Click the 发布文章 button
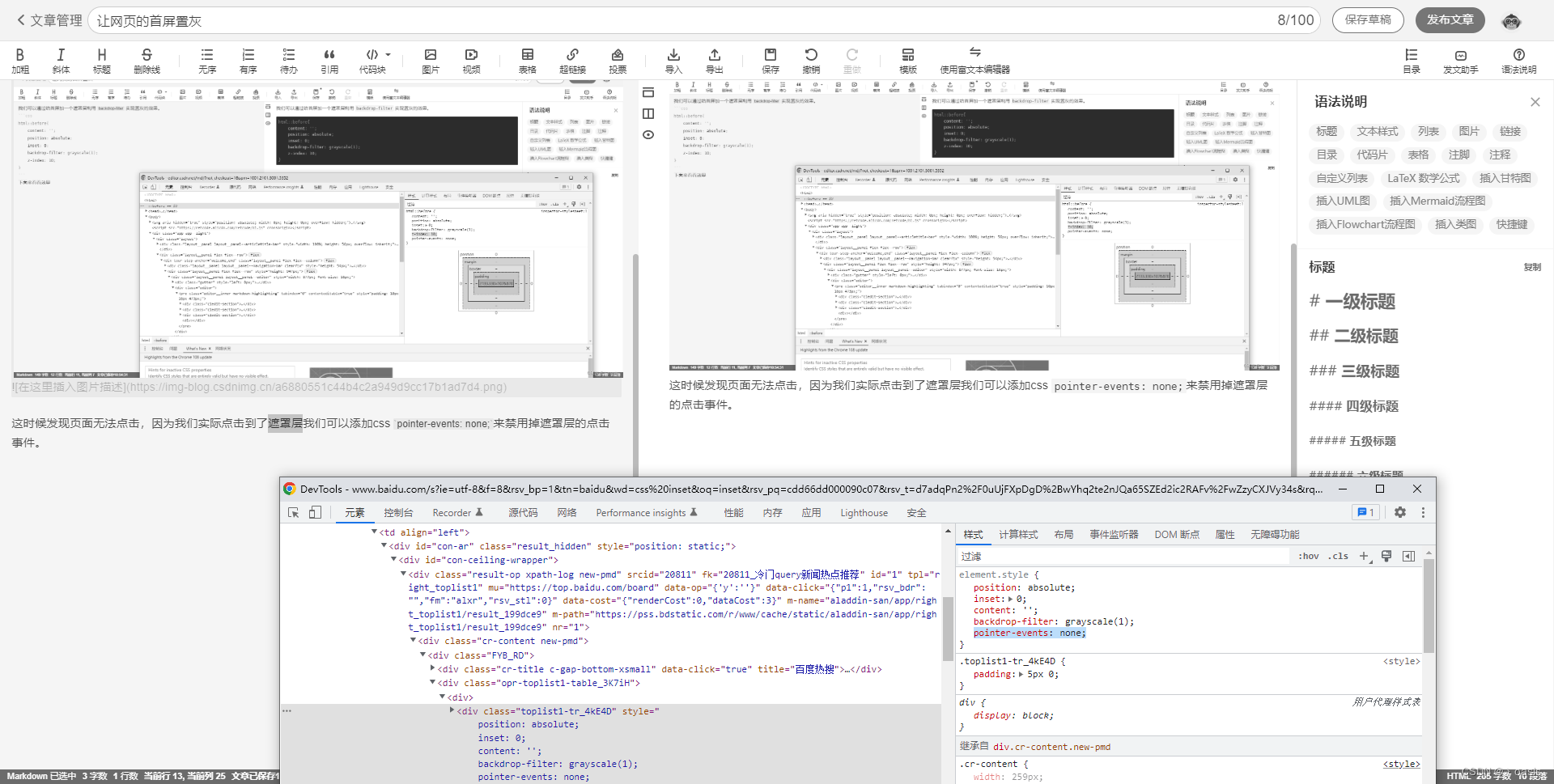Screen dimensions: 1554x784 (x=1450, y=20)
